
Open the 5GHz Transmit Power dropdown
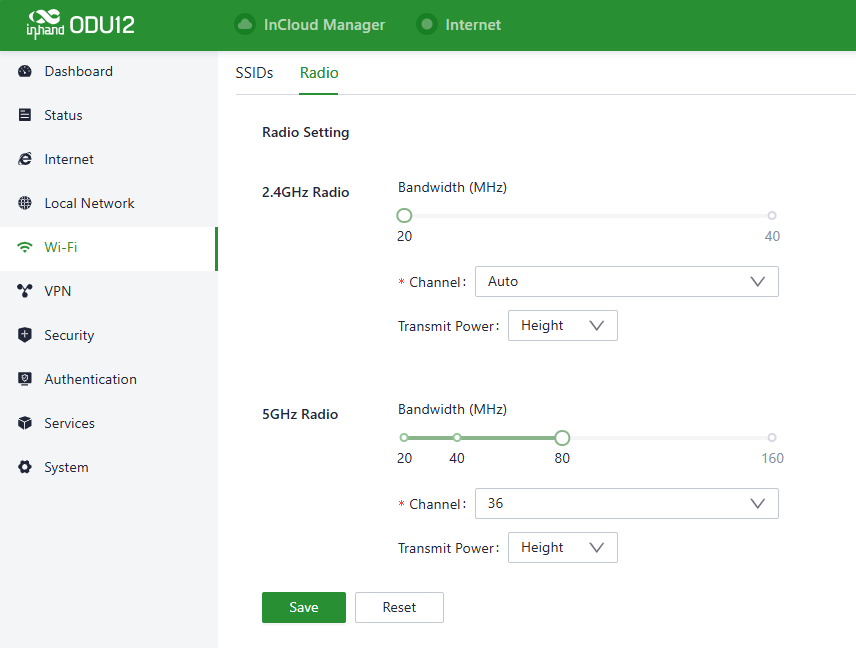[x=562, y=548]
